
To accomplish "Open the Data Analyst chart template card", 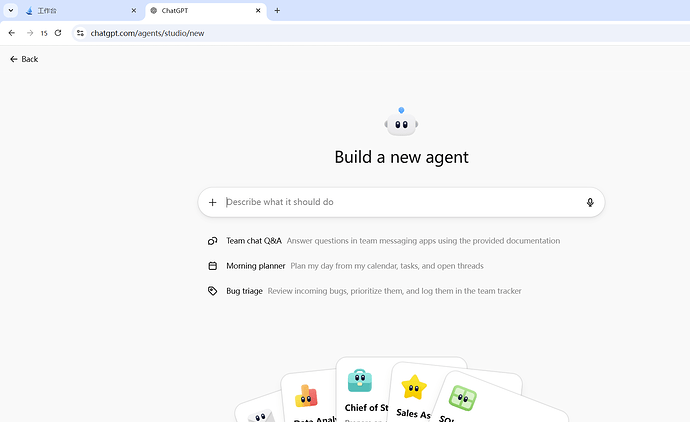I will [309, 398].
